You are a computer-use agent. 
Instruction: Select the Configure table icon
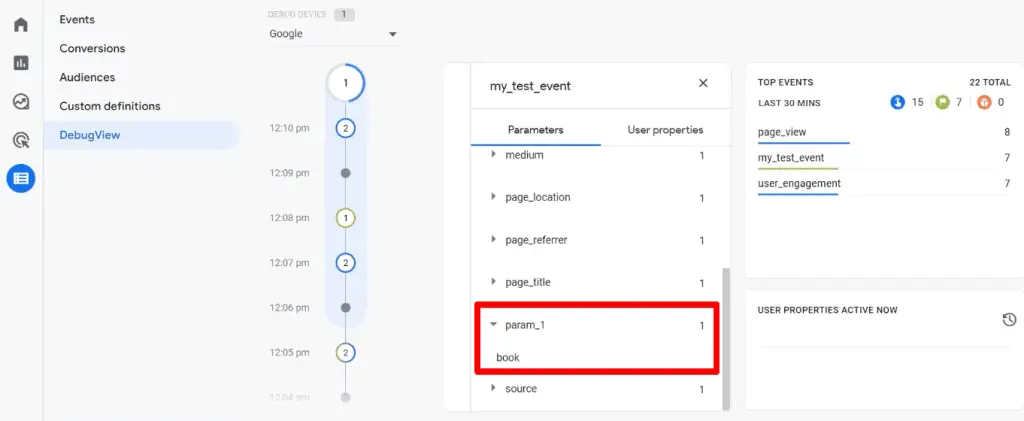click(x=21, y=178)
